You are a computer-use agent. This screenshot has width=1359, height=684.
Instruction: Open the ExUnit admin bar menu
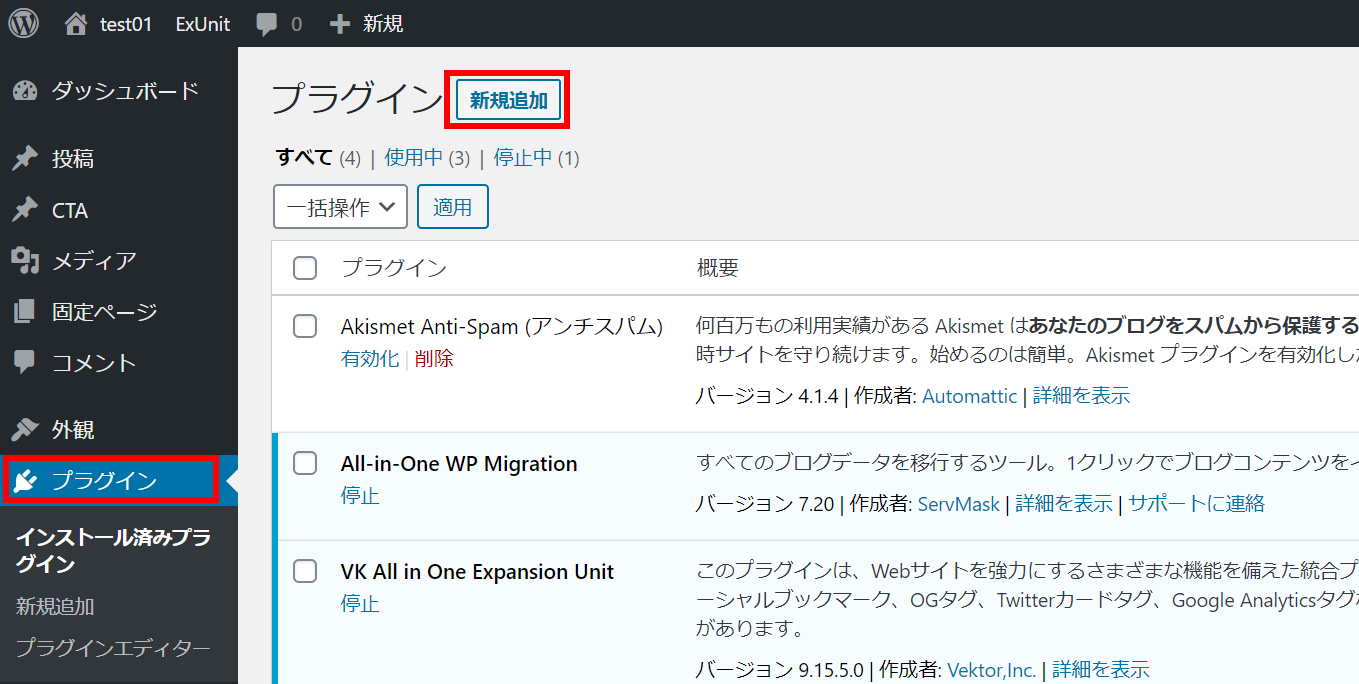tap(202, 22)
